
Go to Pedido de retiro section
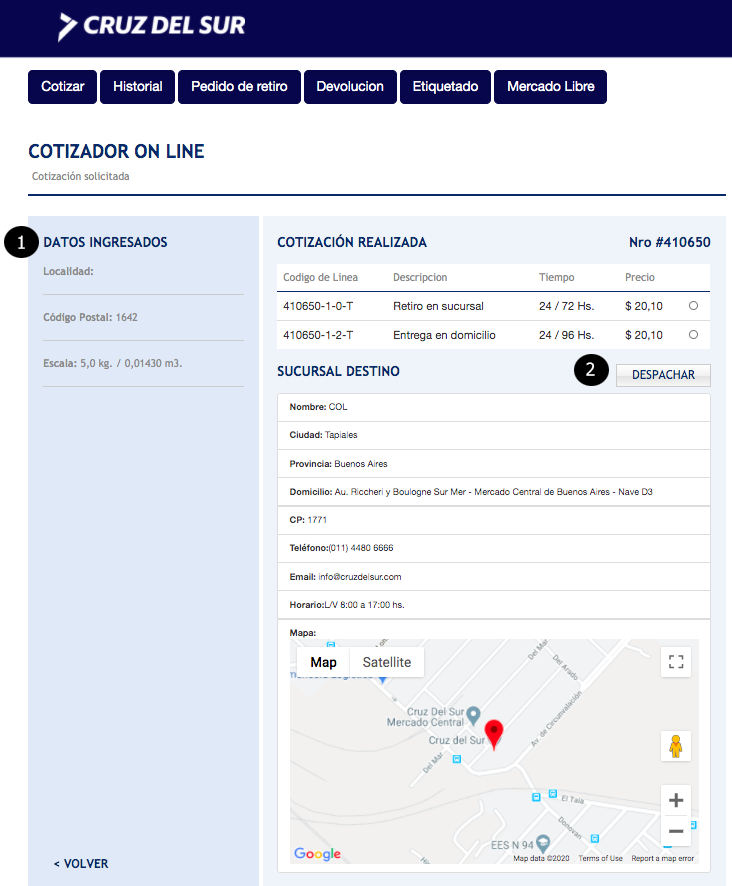tap(239, 87)
